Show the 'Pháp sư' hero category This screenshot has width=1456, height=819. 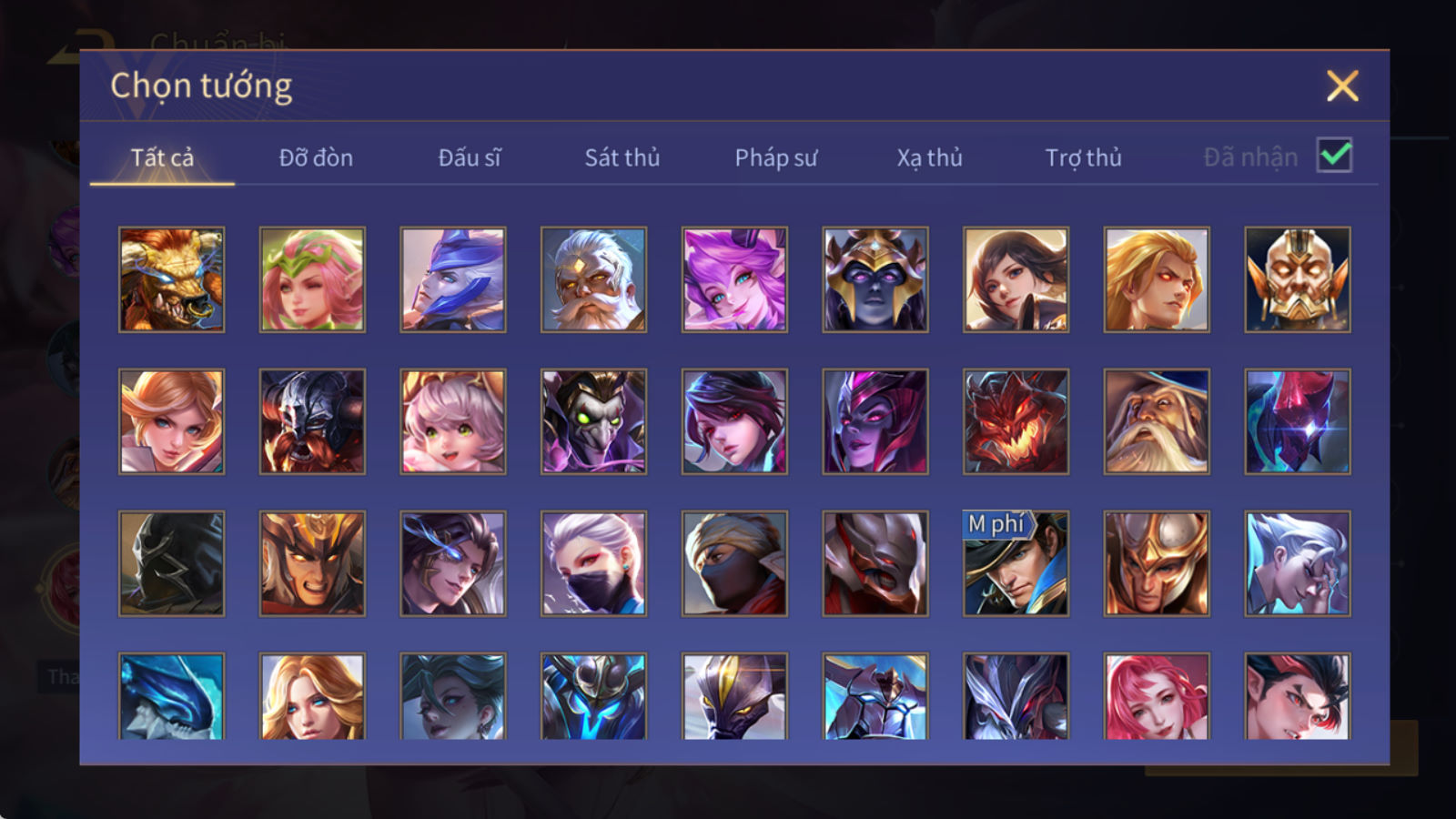click(775, 157)
